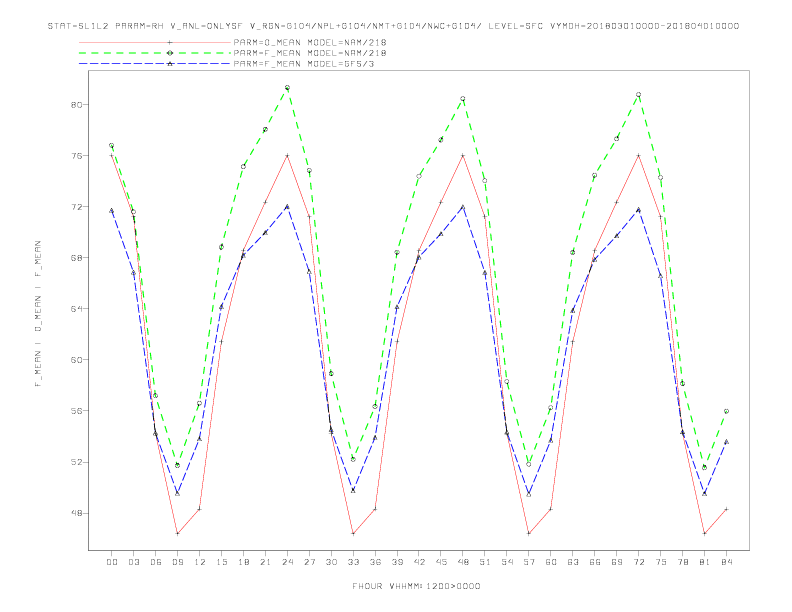Click the vertical axis title F_MEAN | O_MEAN | F_MEAN
Viewport: 792px width, 612px height.
point(38,314)
